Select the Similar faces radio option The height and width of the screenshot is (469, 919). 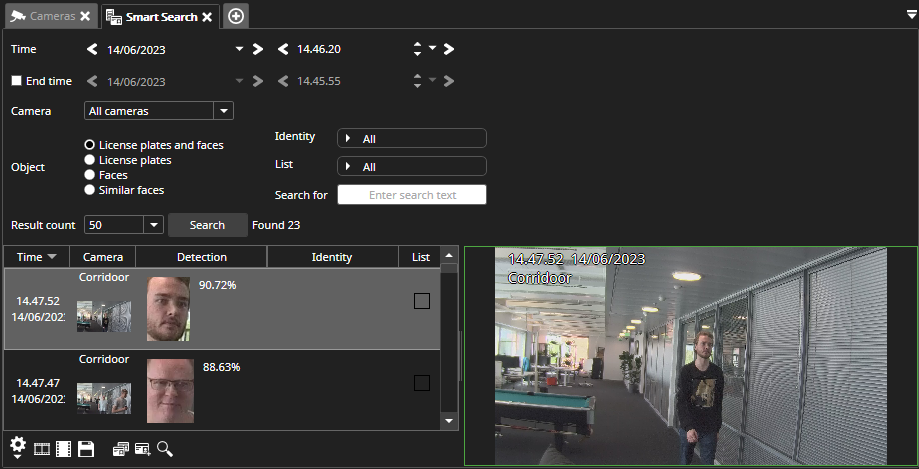tap(90, 190)
